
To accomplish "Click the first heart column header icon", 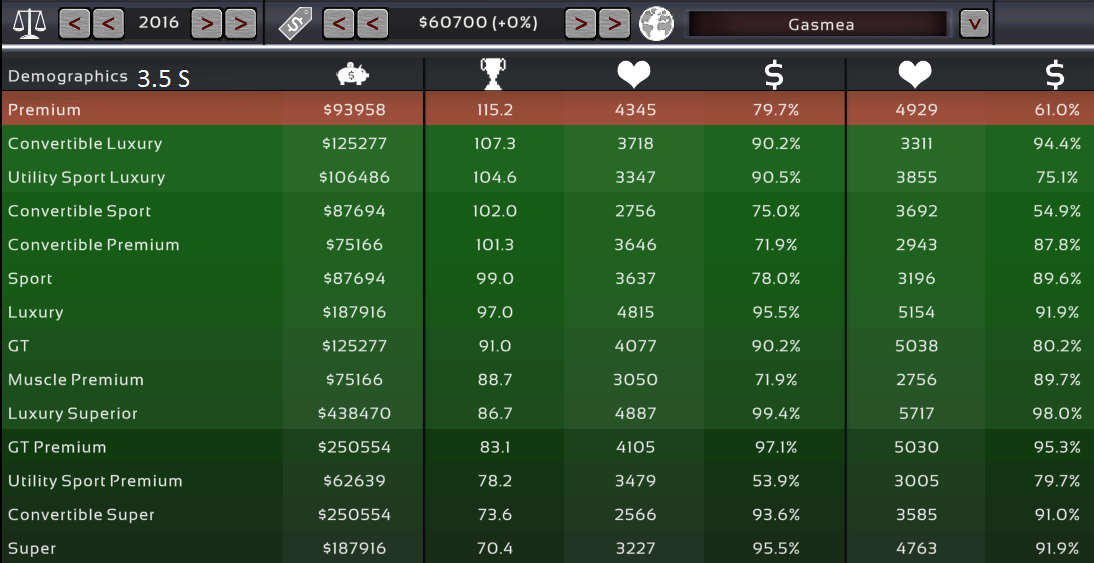I will (634, 75).
